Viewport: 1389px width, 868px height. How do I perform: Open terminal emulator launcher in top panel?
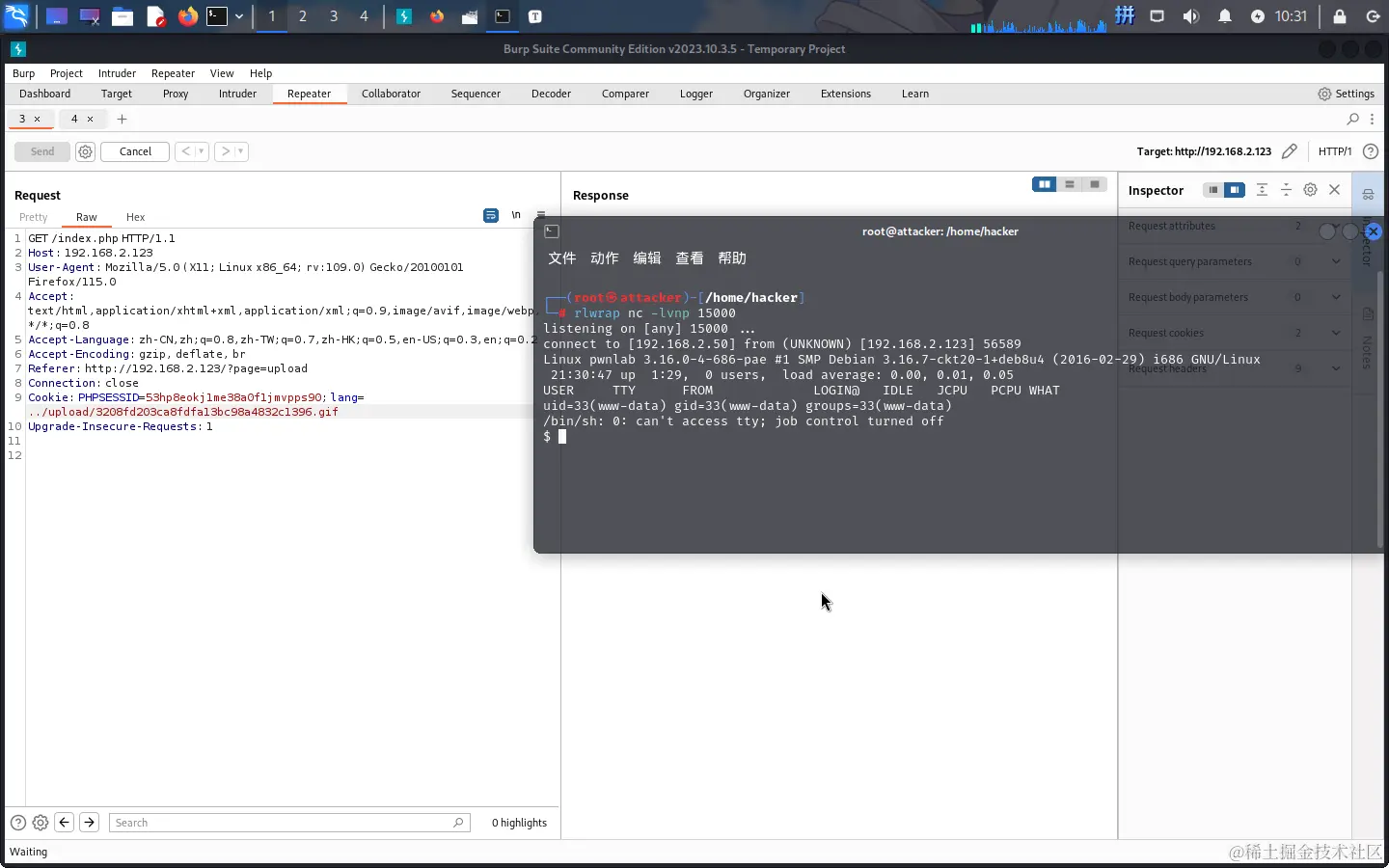[217, 16]
